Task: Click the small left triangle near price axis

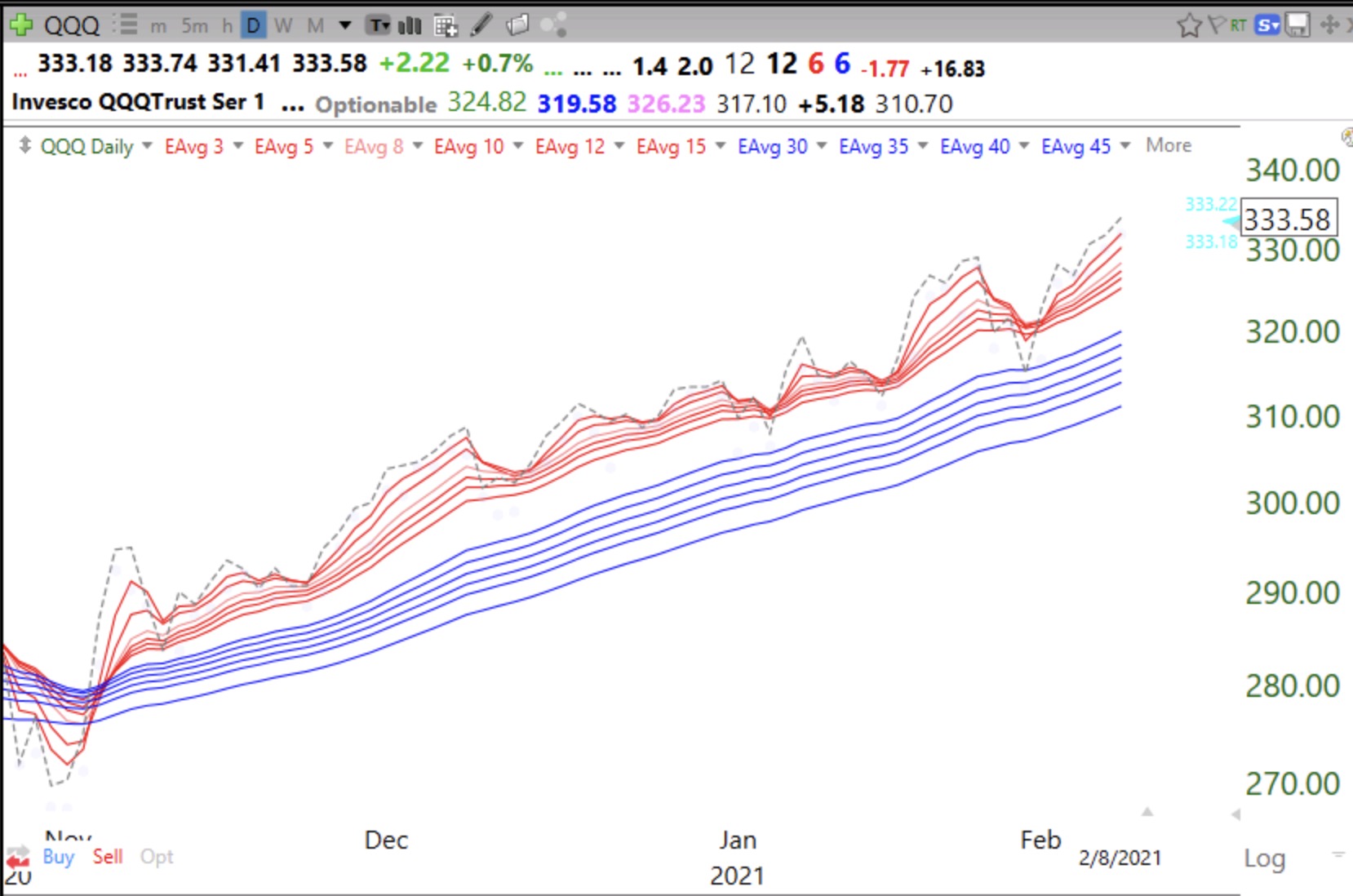Action: 1236,814
